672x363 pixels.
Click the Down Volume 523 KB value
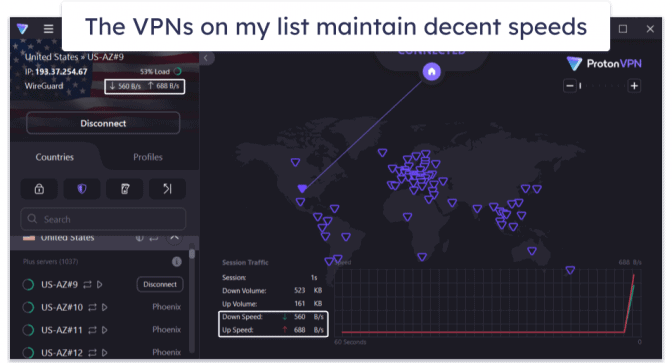coord(308,291)
